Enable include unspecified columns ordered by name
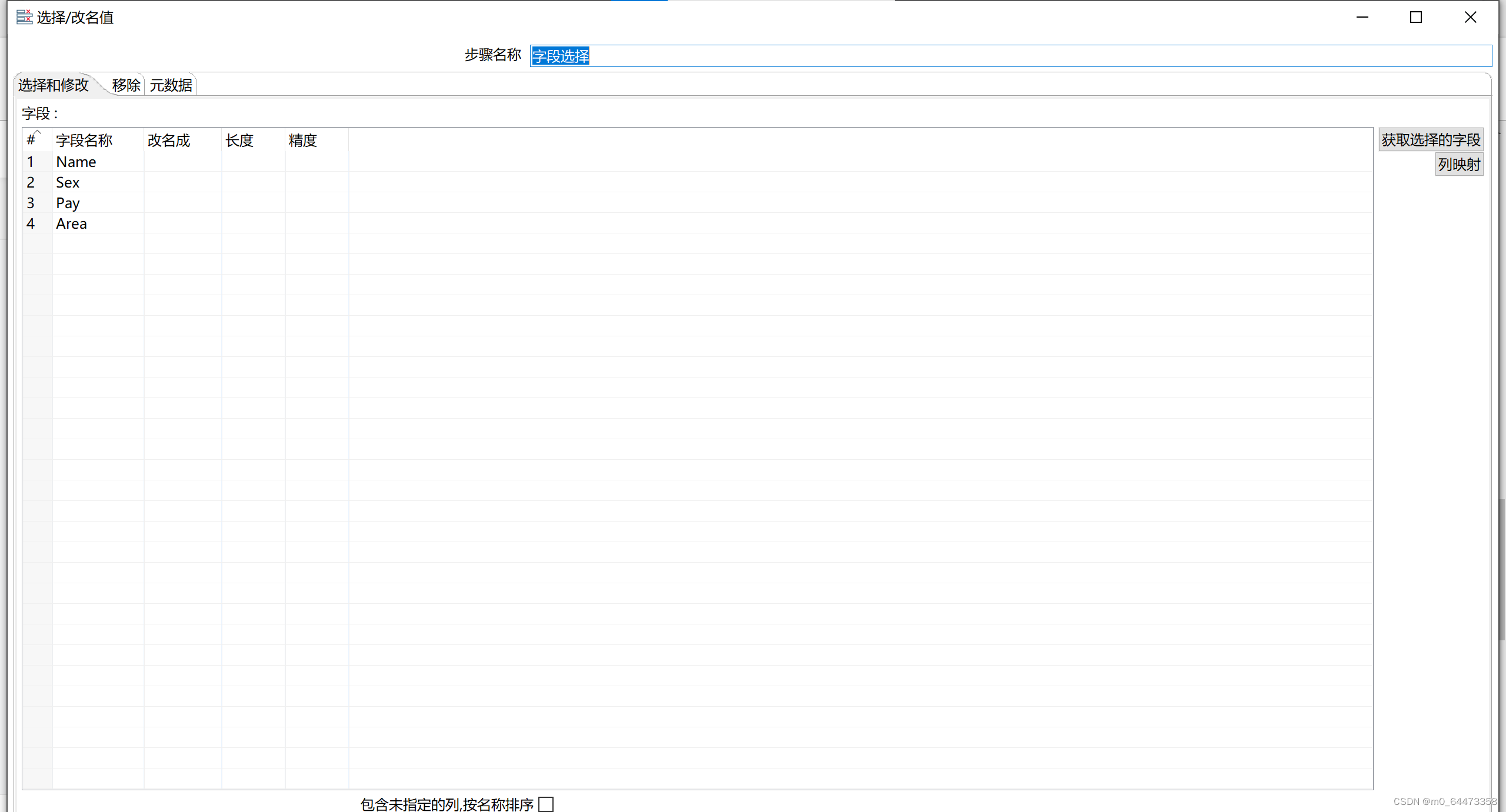Screen dimensions: 1506x812 click(x=546, y=804)
